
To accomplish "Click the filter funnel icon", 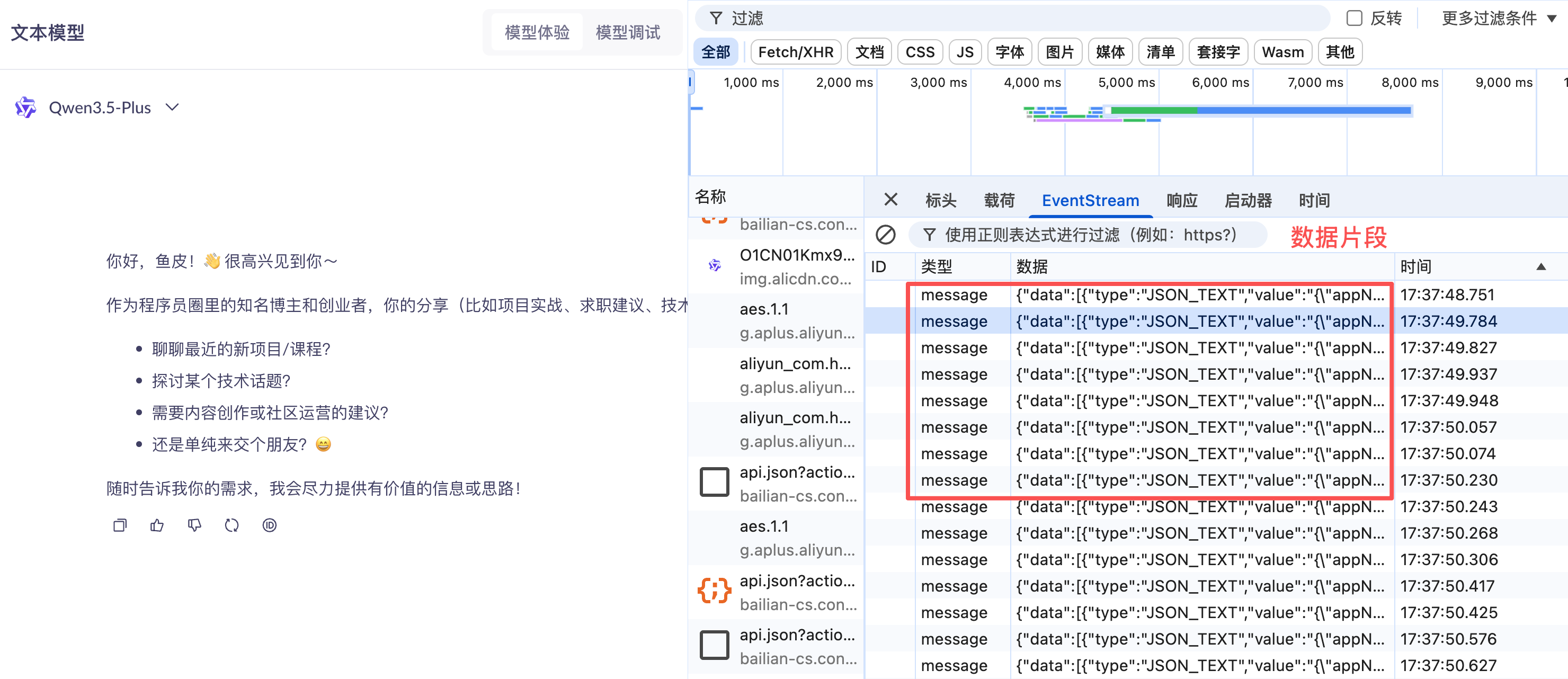I will (x=716, y=18).
